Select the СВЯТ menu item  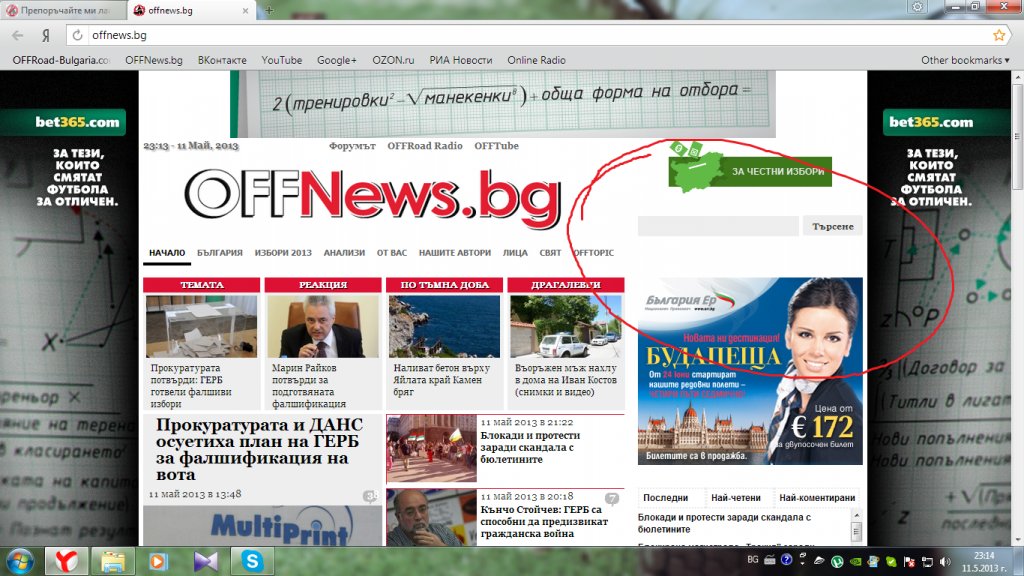(550, 253)
